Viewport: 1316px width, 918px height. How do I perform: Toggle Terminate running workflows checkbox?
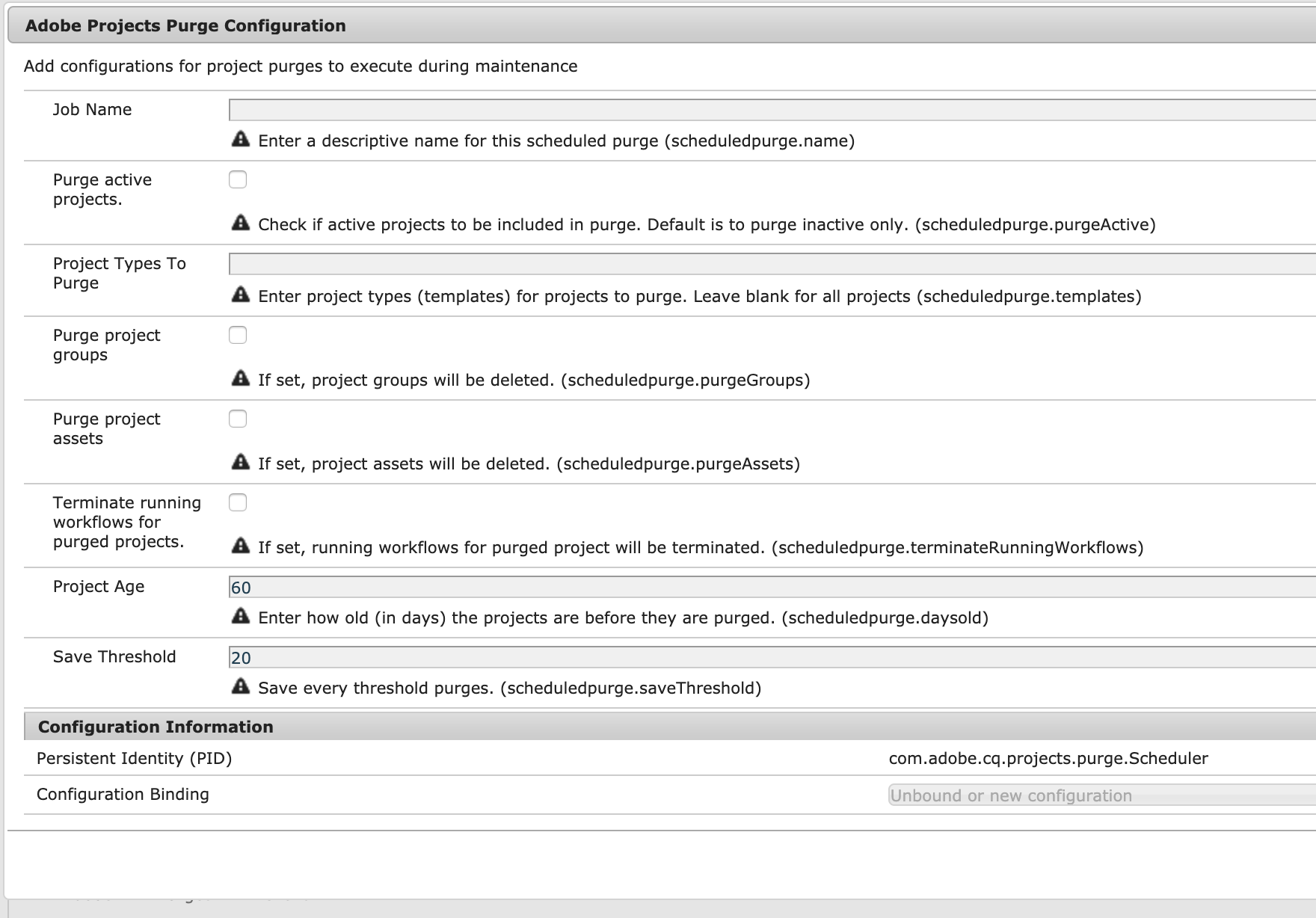(x=238, y=502)
